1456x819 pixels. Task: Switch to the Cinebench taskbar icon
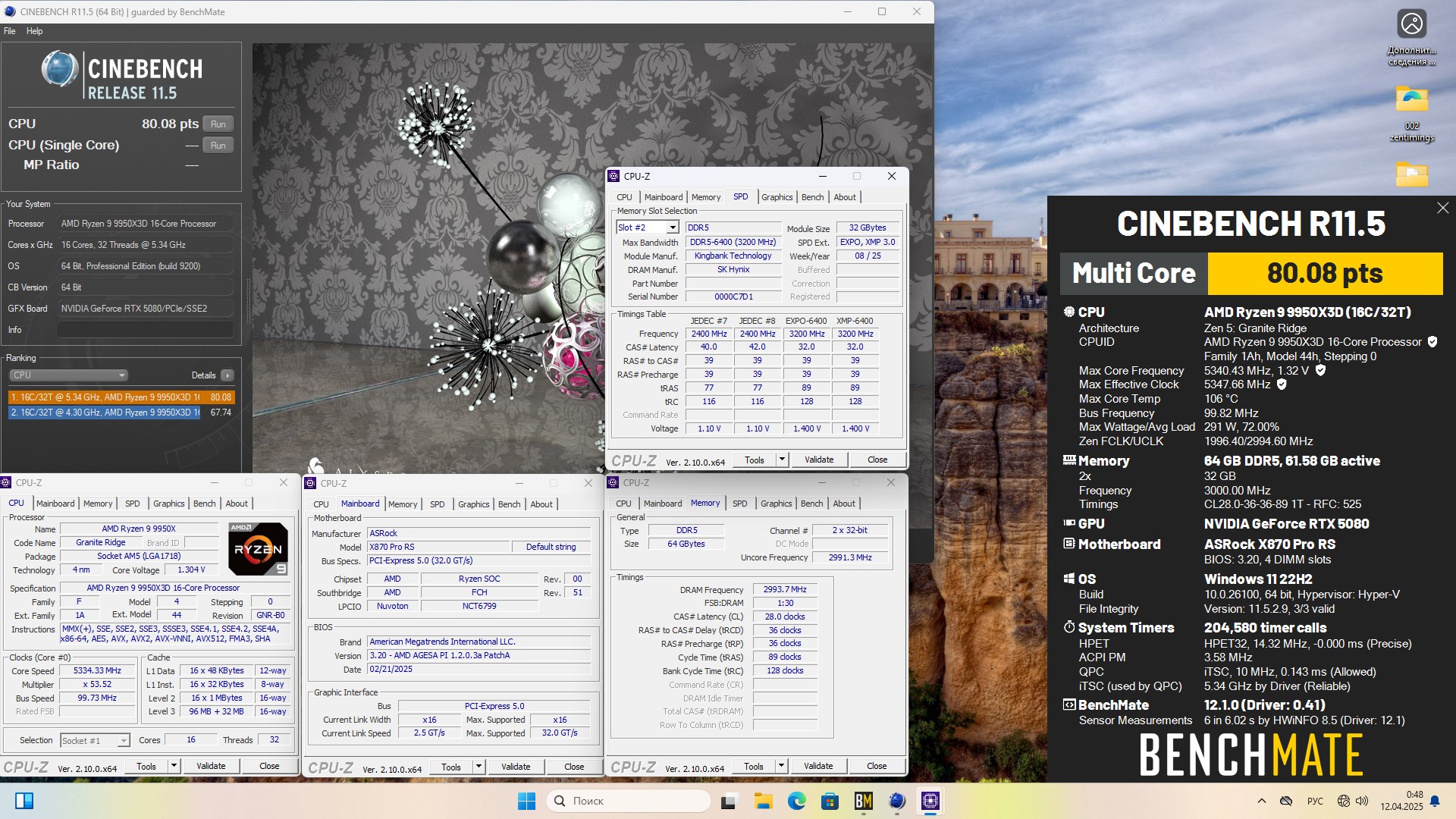[896, 801]
